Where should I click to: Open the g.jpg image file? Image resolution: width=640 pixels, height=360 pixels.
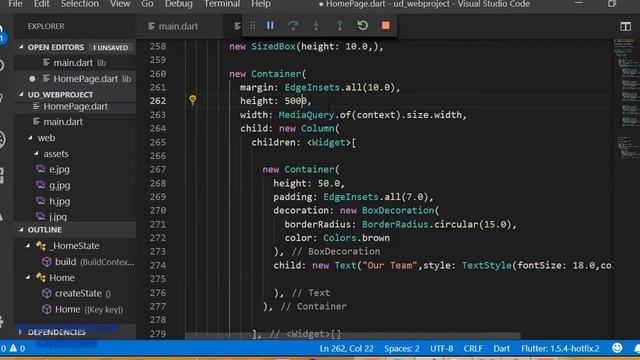[60, 185]
